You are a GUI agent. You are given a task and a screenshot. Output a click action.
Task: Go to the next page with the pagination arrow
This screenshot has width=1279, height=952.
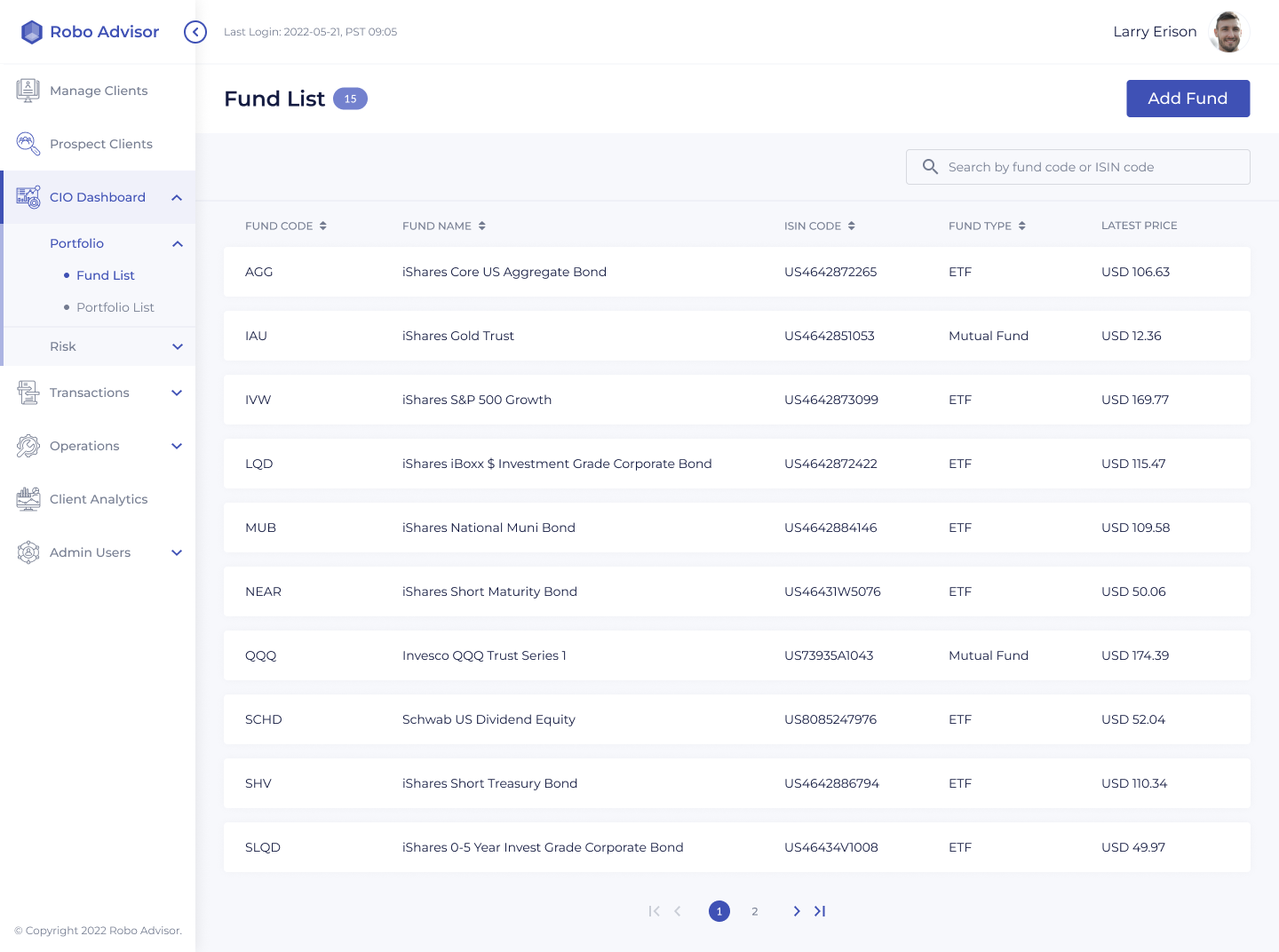(x=797, y=911)
